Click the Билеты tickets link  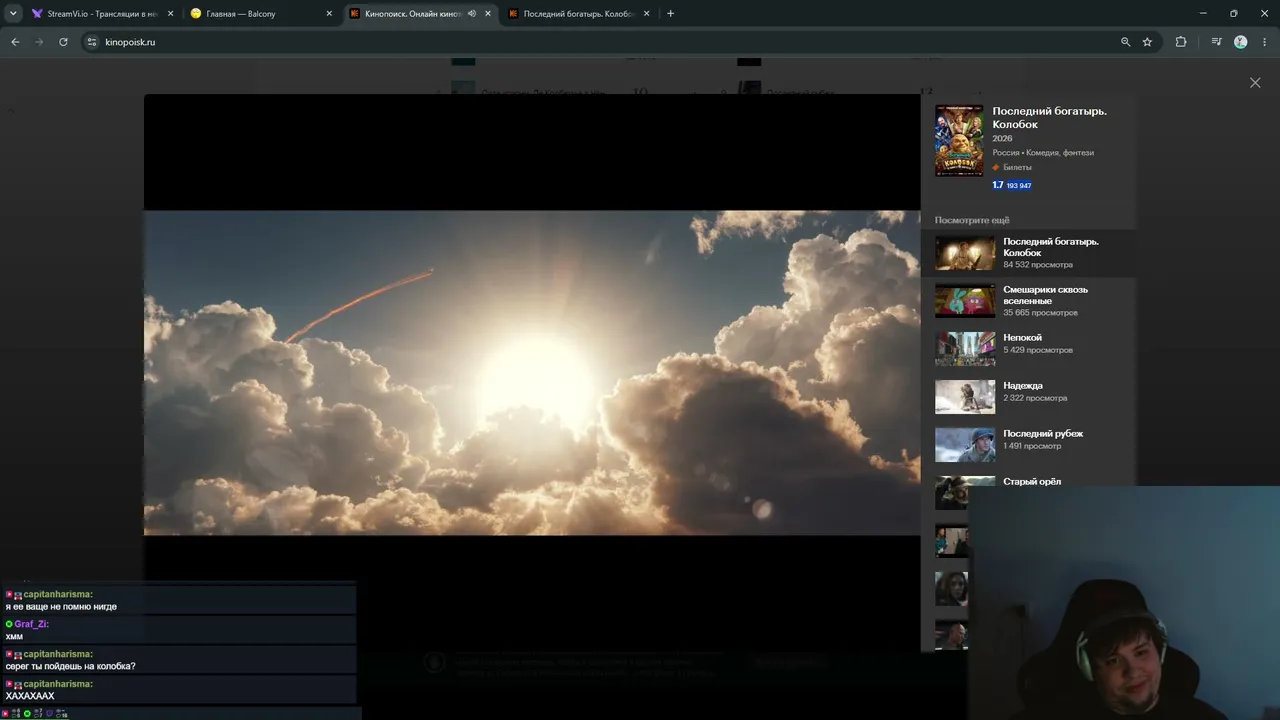(1017, 167)
